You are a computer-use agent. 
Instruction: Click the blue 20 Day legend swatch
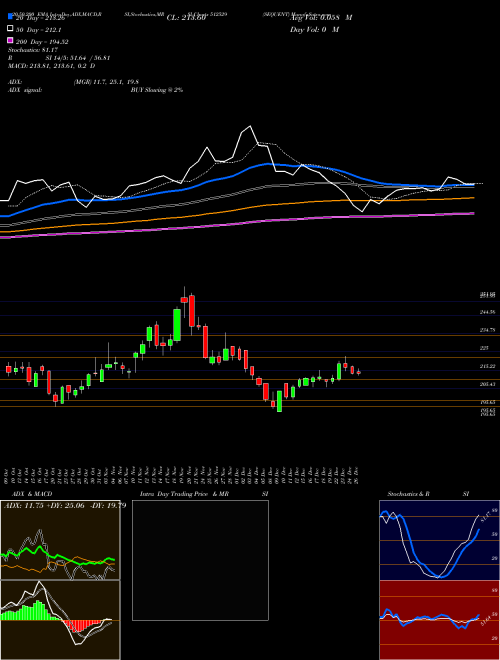pyautogui.click(x=10, y=17)
